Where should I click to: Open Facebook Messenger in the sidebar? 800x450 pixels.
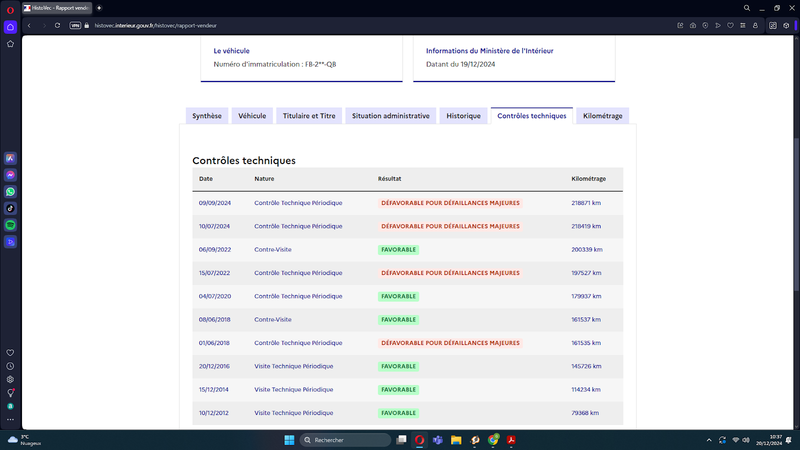10,175
